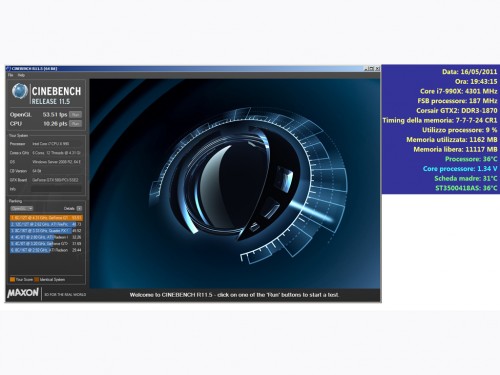The height and width of the screenshot is (375, 500).
Task: Select fifth ranking entry scoring 31.69
Action: 46,244
